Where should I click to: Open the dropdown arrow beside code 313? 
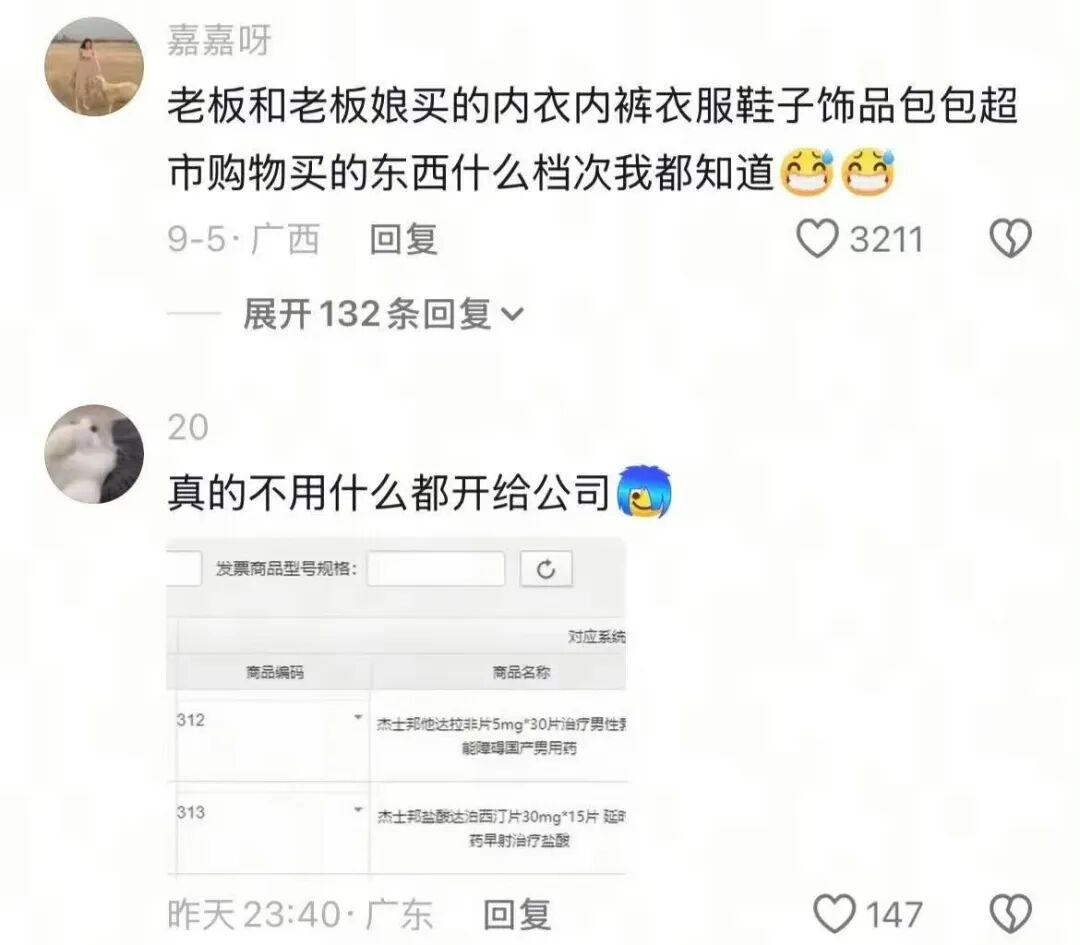pos(357,809)
